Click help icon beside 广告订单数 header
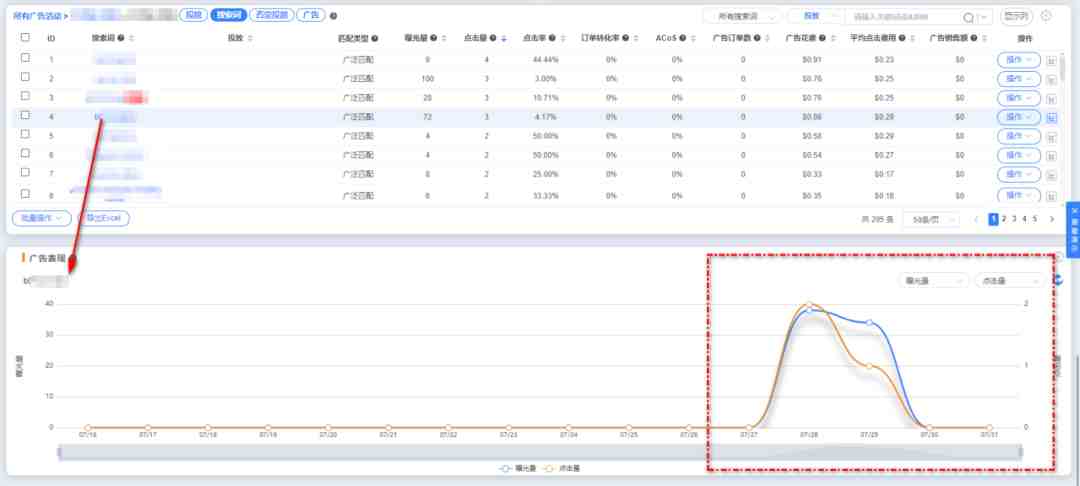 click(756, 39)
